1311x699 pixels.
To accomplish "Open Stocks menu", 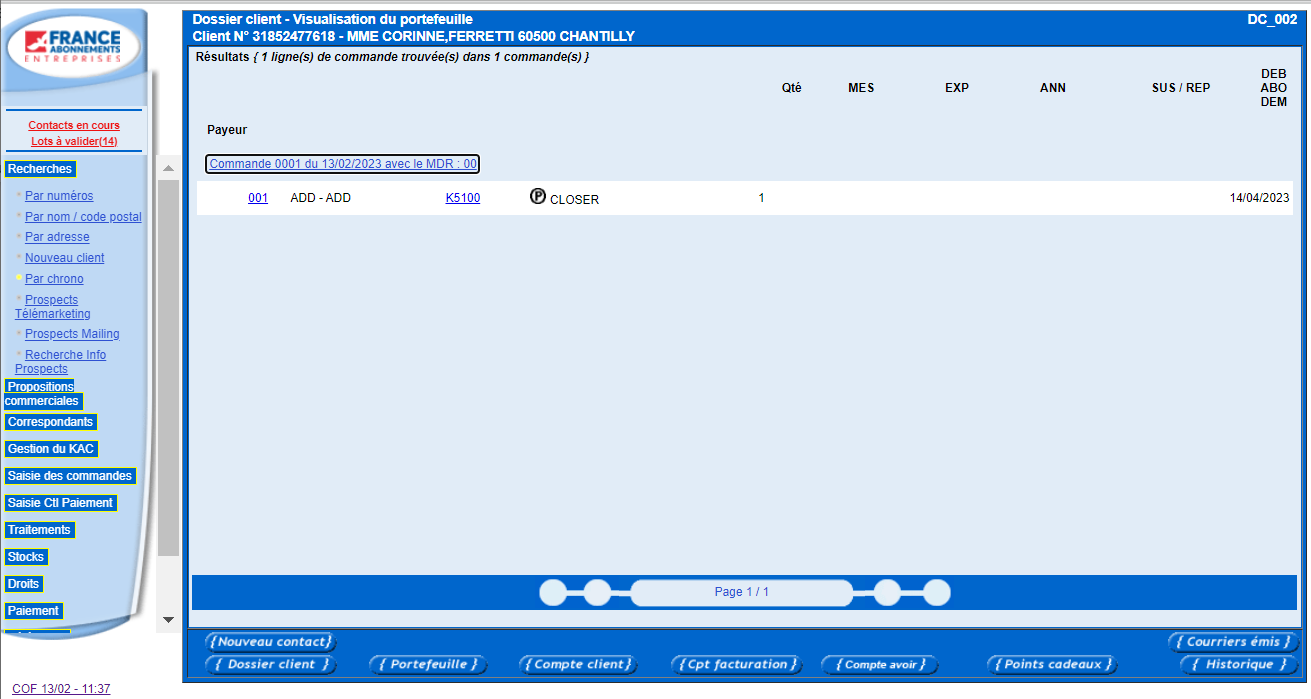I will point(26,557).
